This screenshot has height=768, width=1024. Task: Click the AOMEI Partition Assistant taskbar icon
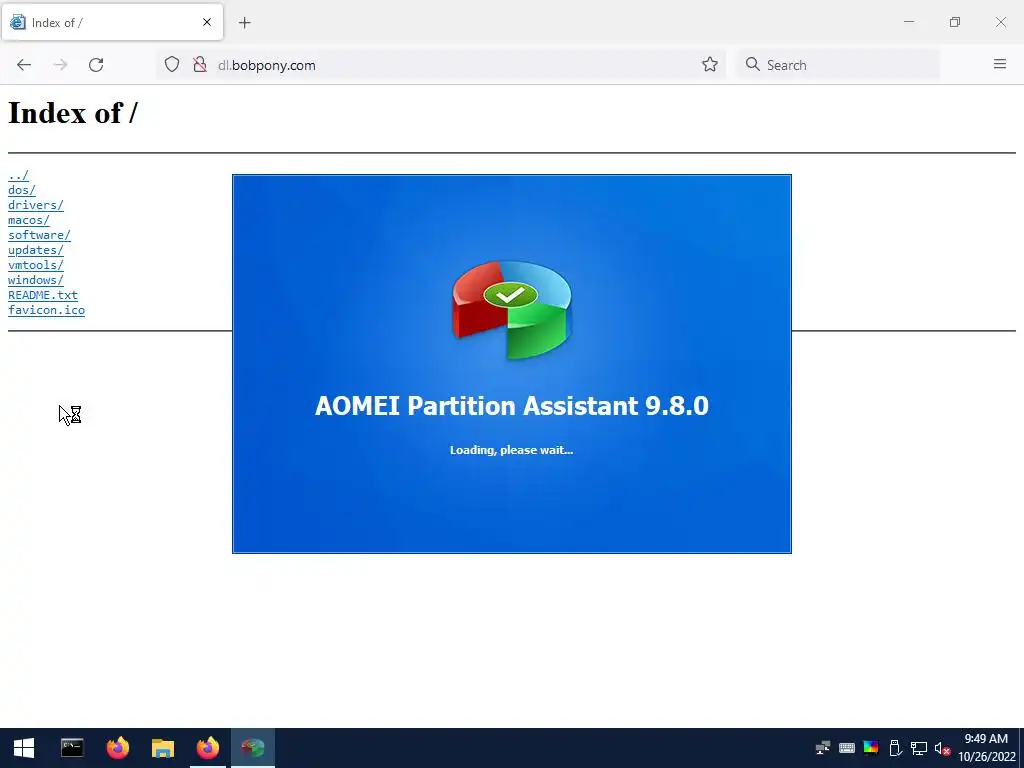click(253, 748)
